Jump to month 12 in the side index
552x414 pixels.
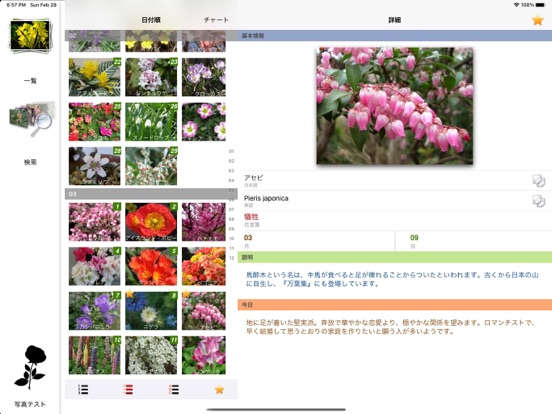(x=231, y=258)
